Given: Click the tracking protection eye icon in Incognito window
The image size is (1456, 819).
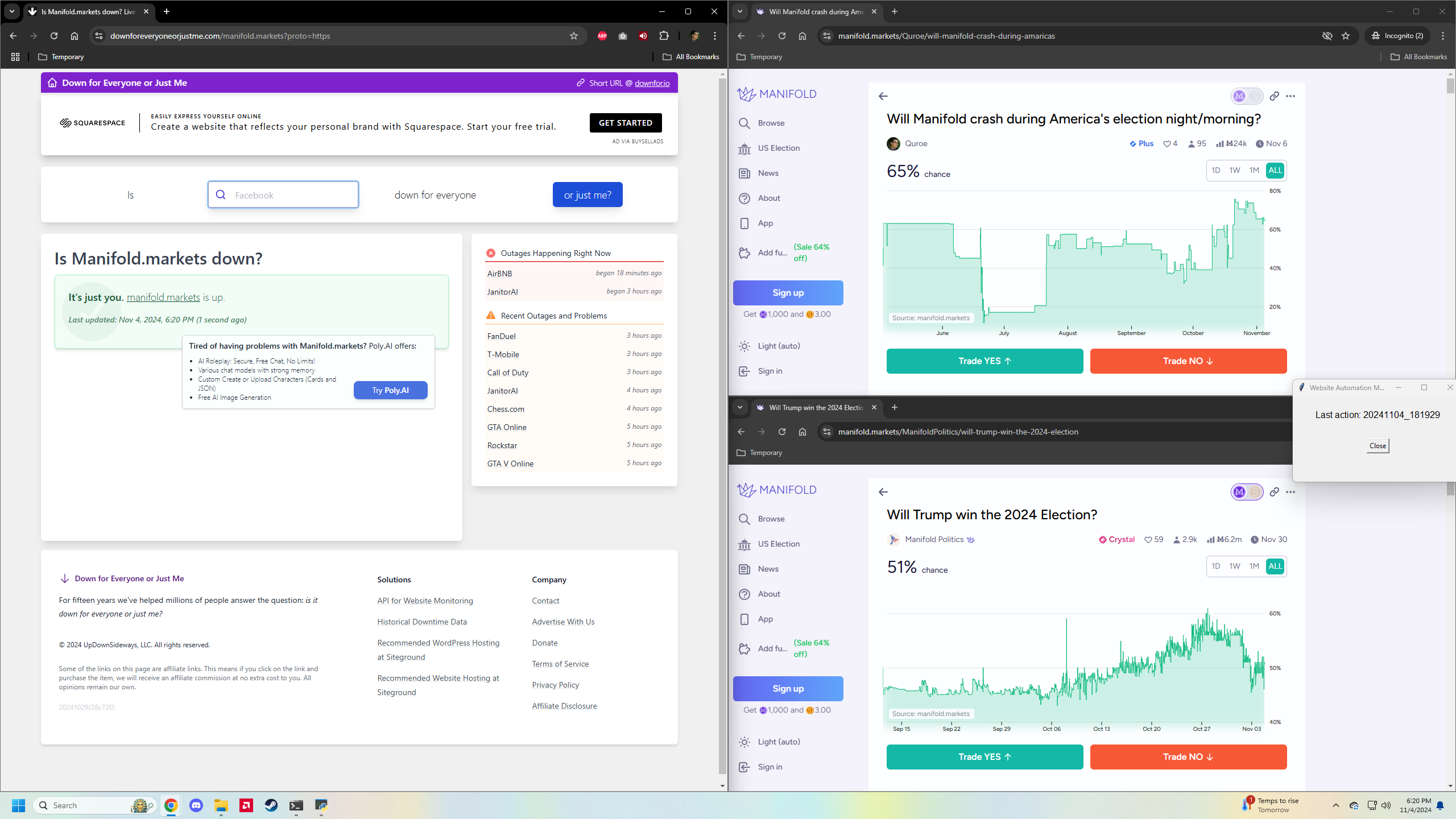Looking at the screenshot, I should click(x=1327, y=36).
